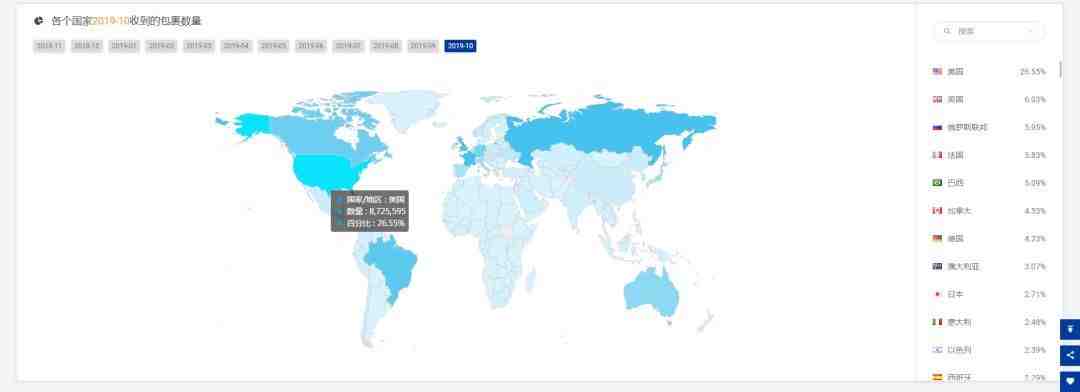Screen dimensions: 1080x392
Task: Select the 2018-11 month tab
Action: click(x=49, y=46)
